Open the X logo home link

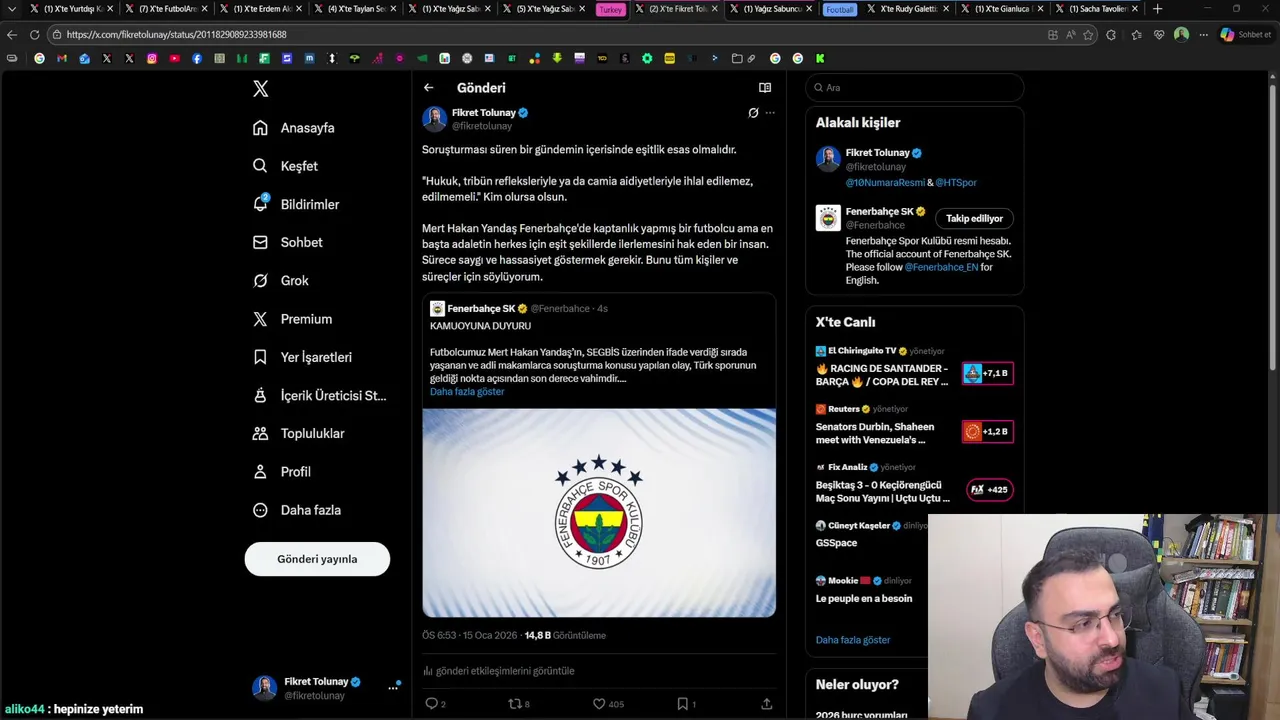[260, 89]
